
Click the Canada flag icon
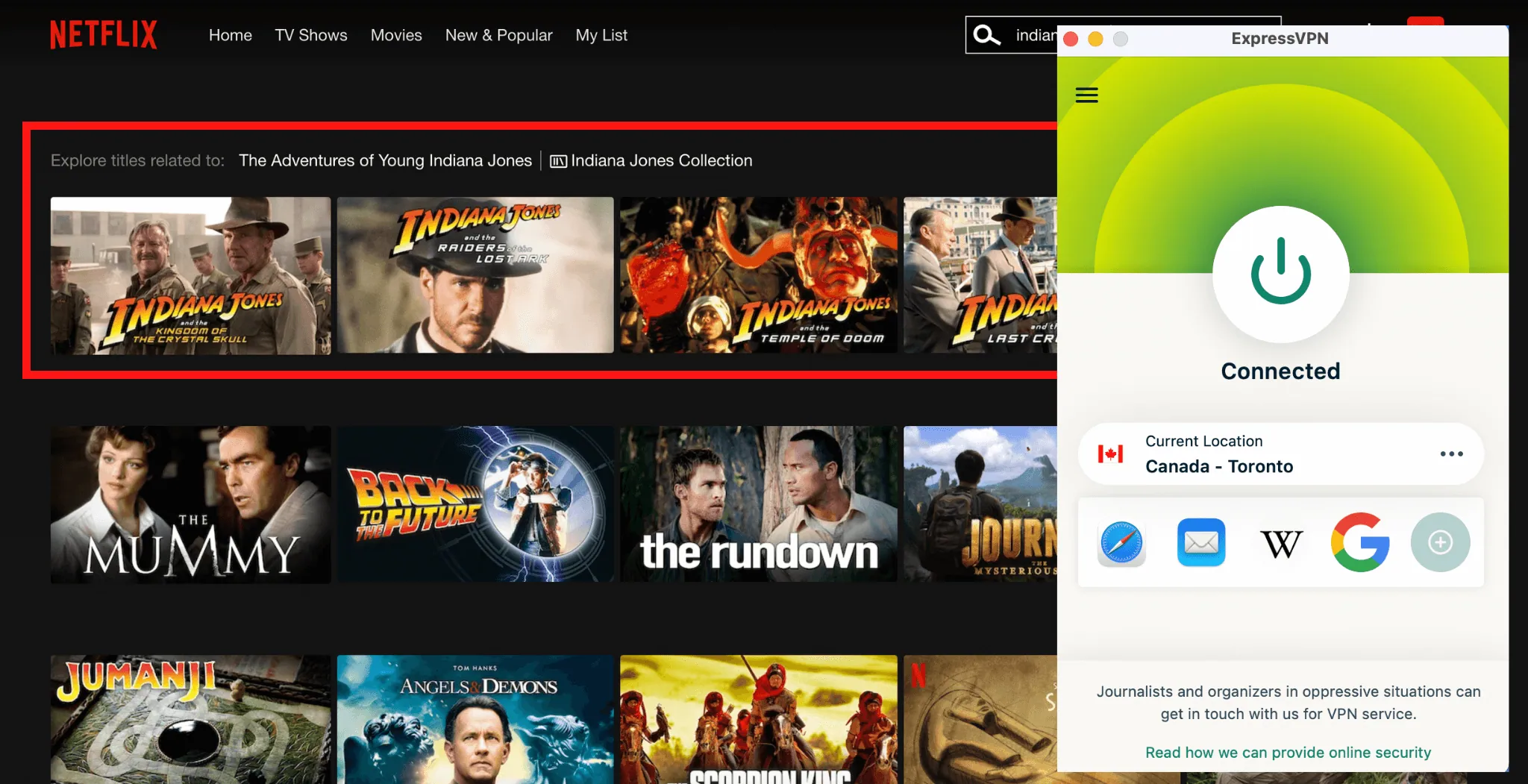[1110, 454]
